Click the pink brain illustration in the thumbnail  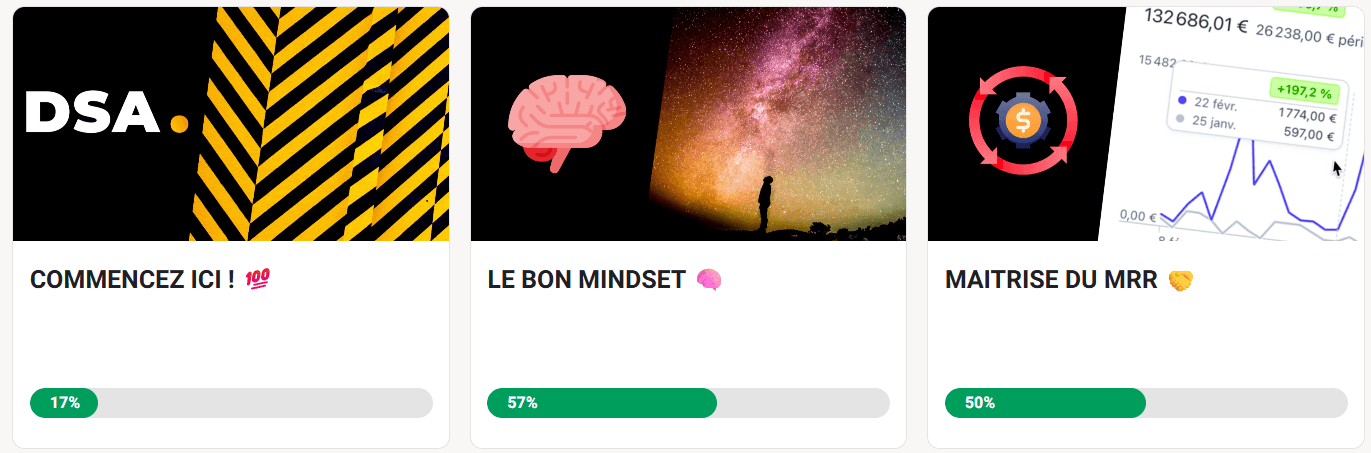[566, 120]
